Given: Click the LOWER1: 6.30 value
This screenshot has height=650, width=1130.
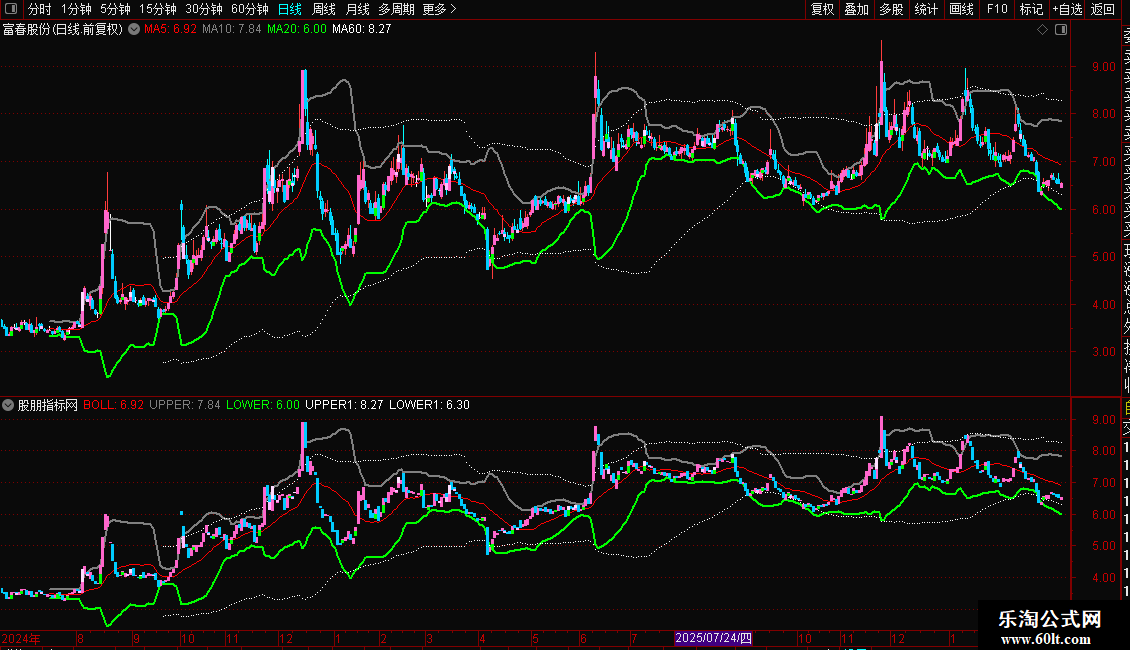Looking at the screenshot, I should pyautogui.click(x=429, y=405).
